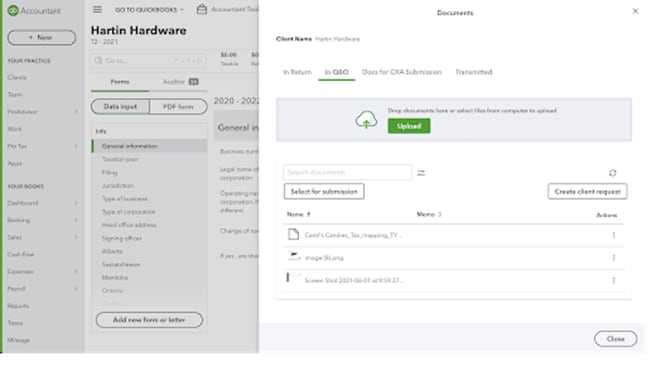Viewport: 661px width, 366px height.
Task: Sort documents by Name column
Action: (x=298, y=214)
